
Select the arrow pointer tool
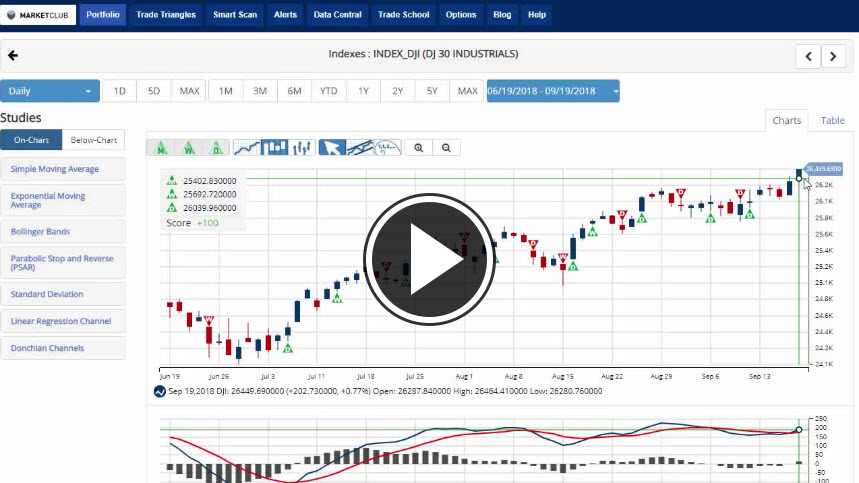coord(332,148)
